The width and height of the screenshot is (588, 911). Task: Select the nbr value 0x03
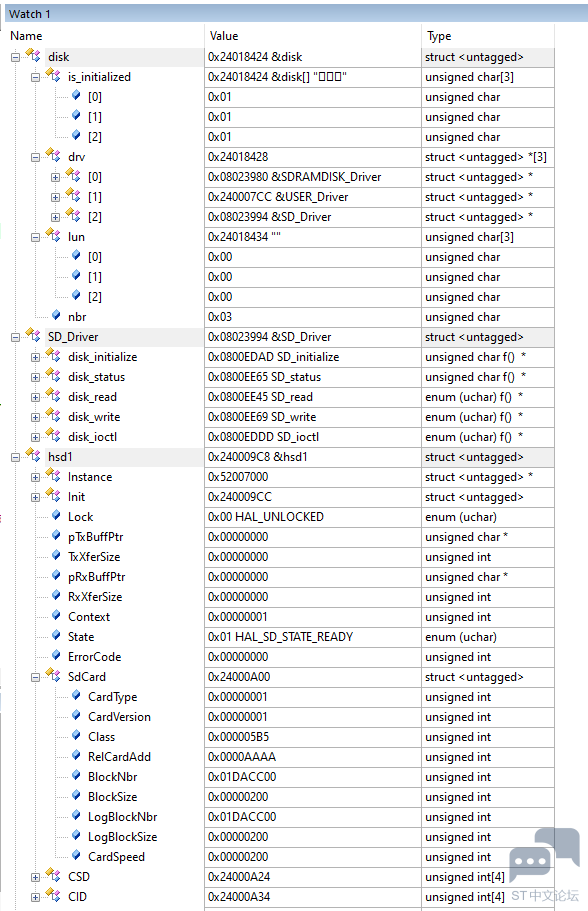(x=220, y=317)
